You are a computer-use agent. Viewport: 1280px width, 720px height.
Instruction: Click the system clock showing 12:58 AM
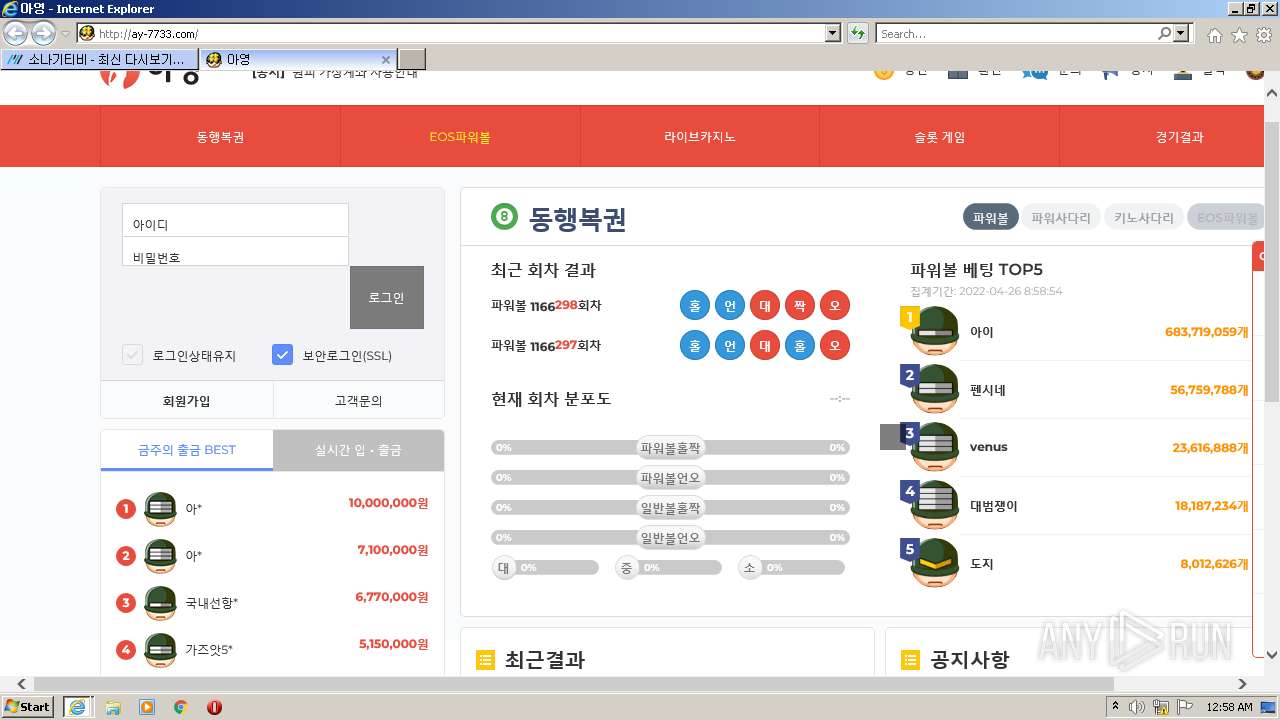click(1229, 707)
